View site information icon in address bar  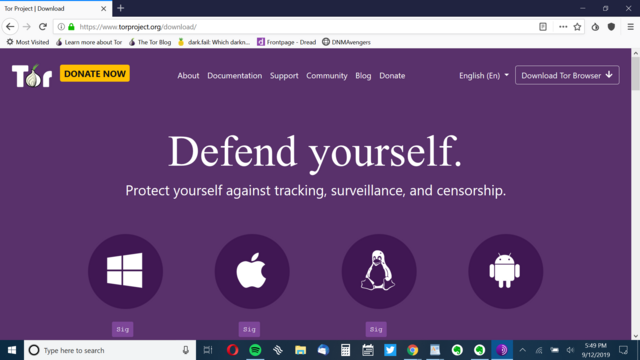[61, 27]
